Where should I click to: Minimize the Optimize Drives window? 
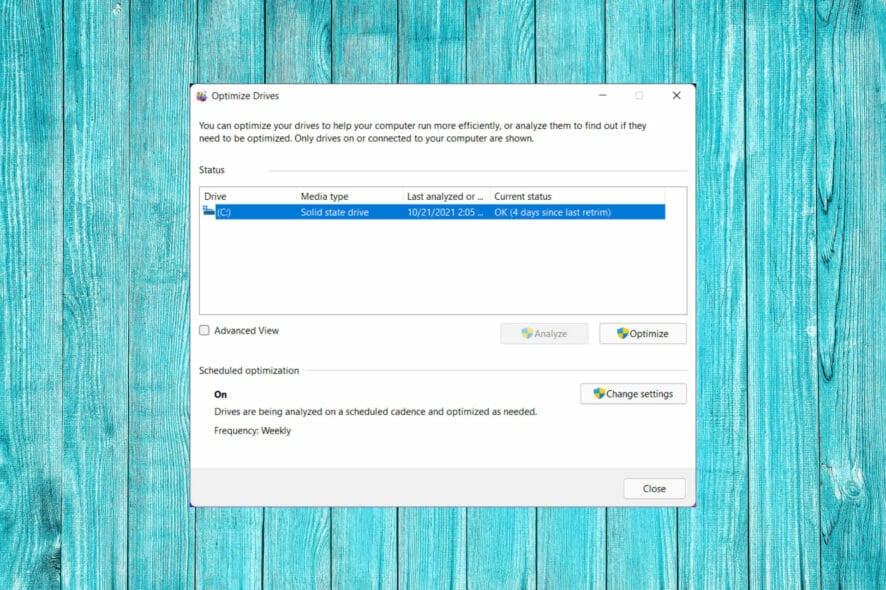(x=602, y=95)
